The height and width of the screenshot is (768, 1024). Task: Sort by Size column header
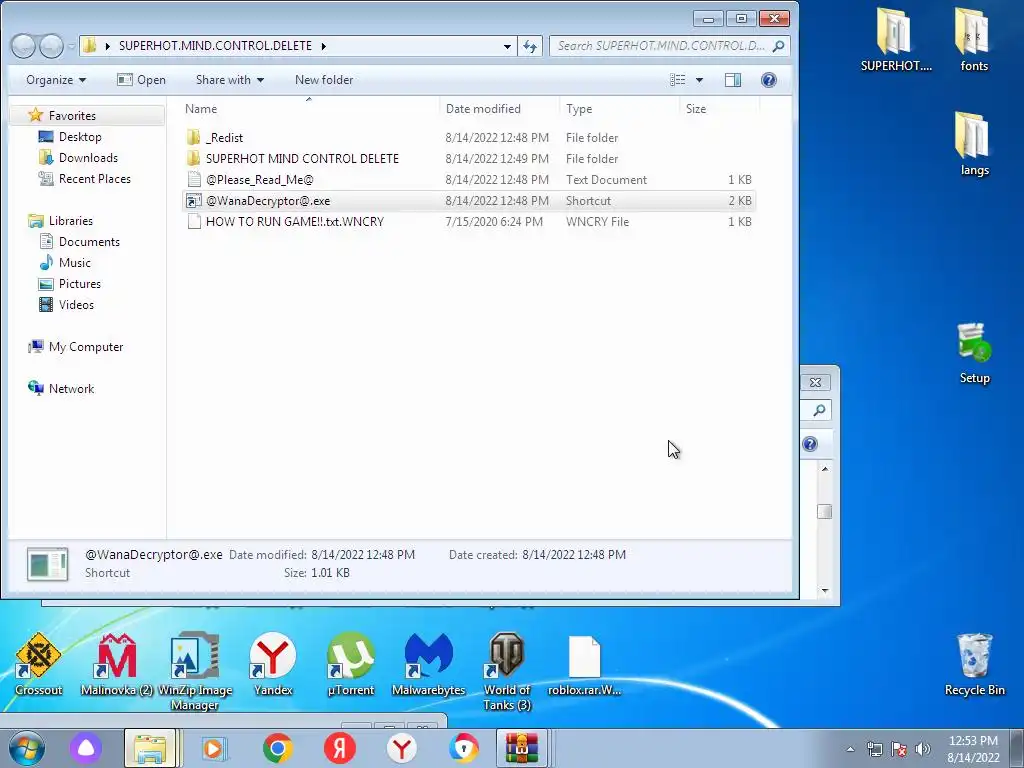pyautogui.click(x=719, y=109)
